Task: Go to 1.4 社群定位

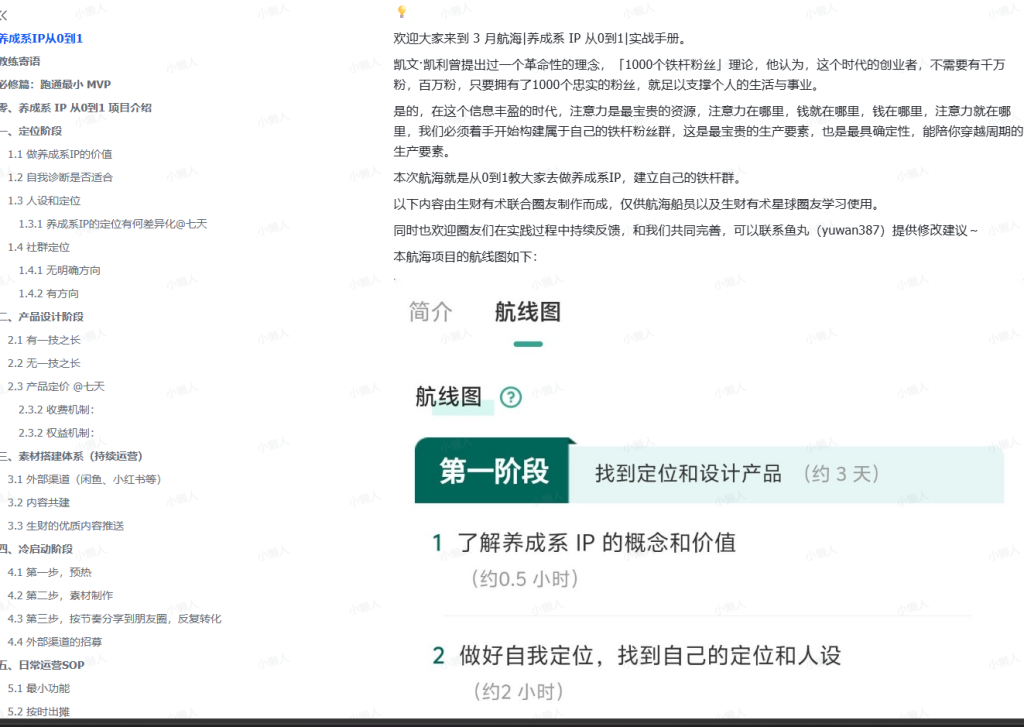Action: pyautogui.click(x=39, y=247)
